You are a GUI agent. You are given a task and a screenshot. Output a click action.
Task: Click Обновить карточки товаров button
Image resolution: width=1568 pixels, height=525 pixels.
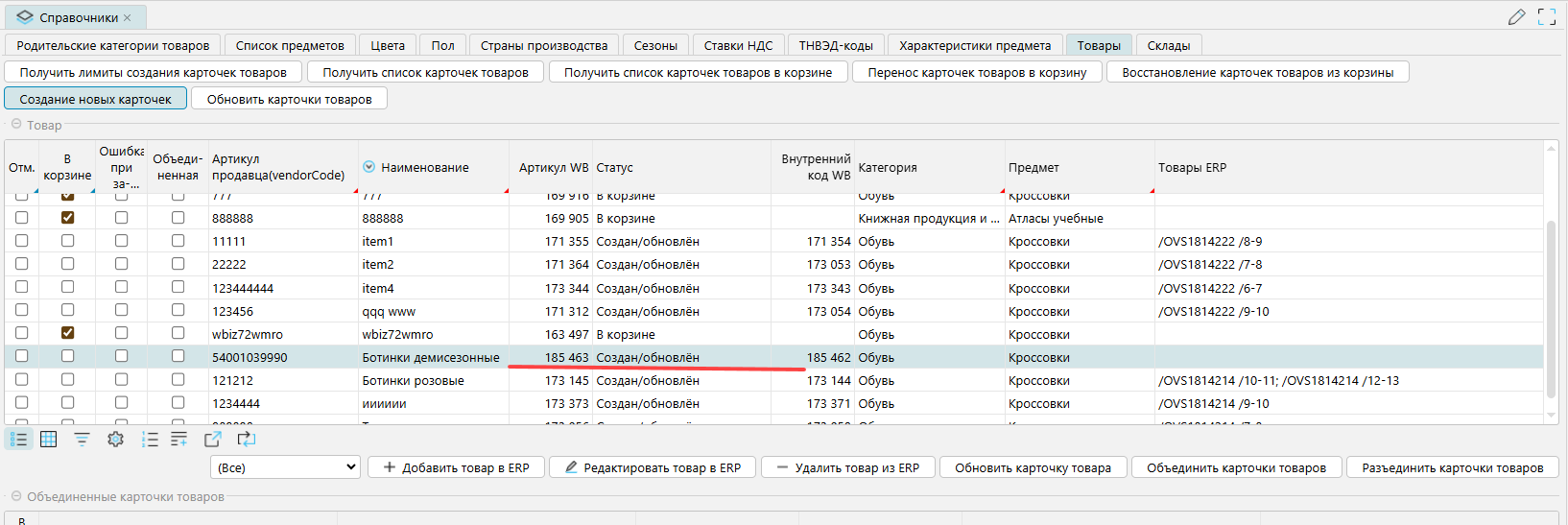[289, 99]
